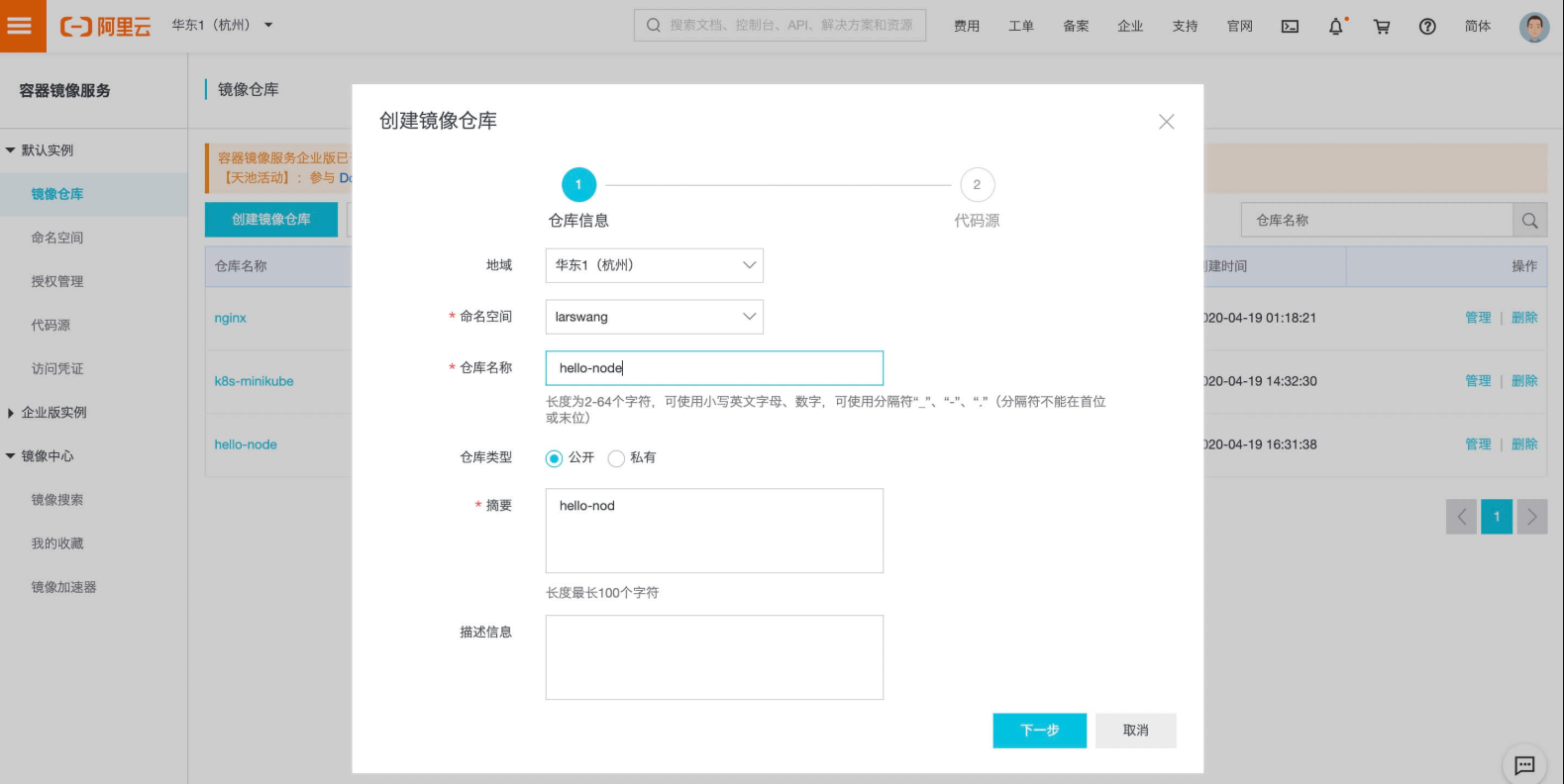Close the 创建镜像仓库 dialog
Viewport: 1564px width, 784px height.
click(x=1167, y=122)
